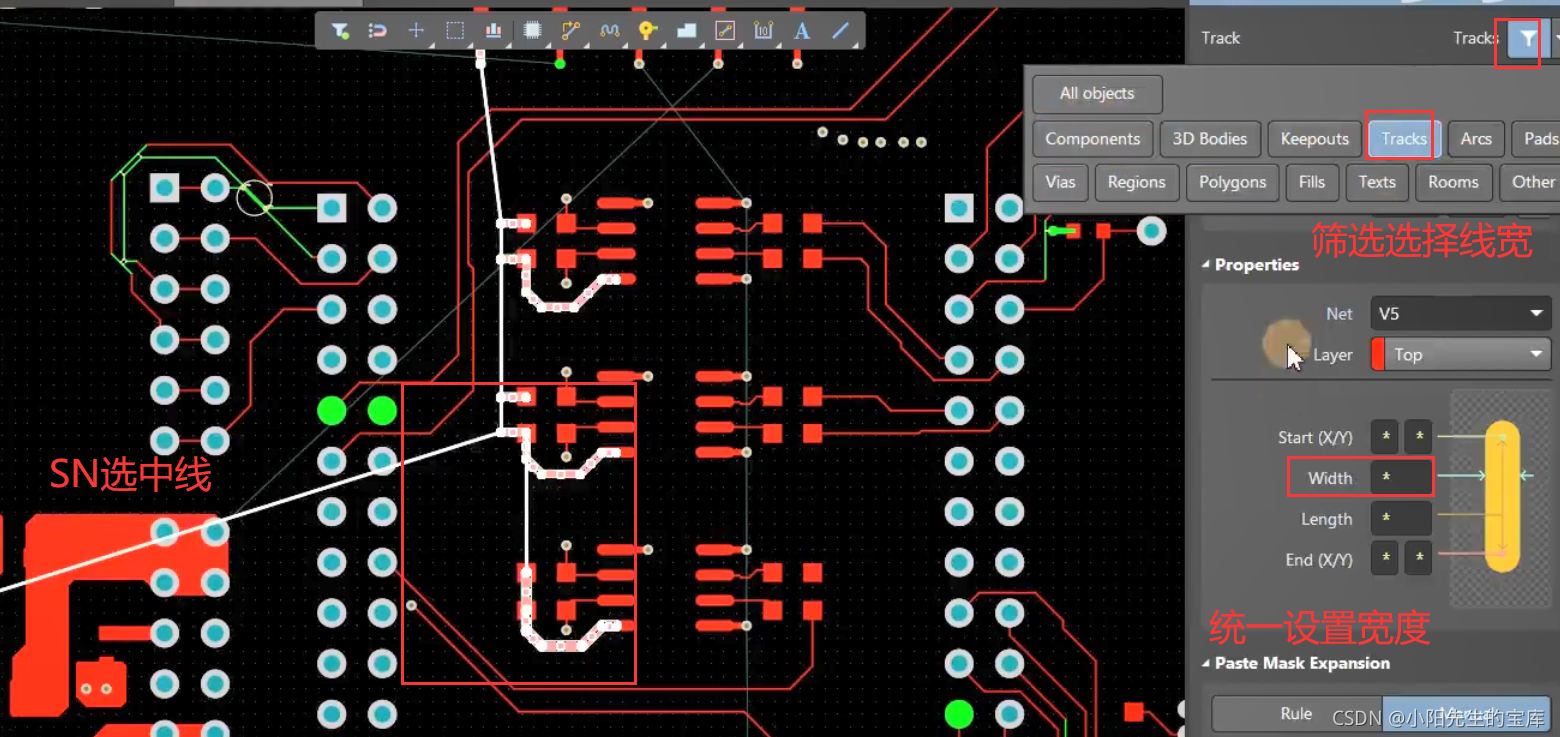Click the Length value field
This screenshot has height=737, width=1560.
click(1401, 519)
